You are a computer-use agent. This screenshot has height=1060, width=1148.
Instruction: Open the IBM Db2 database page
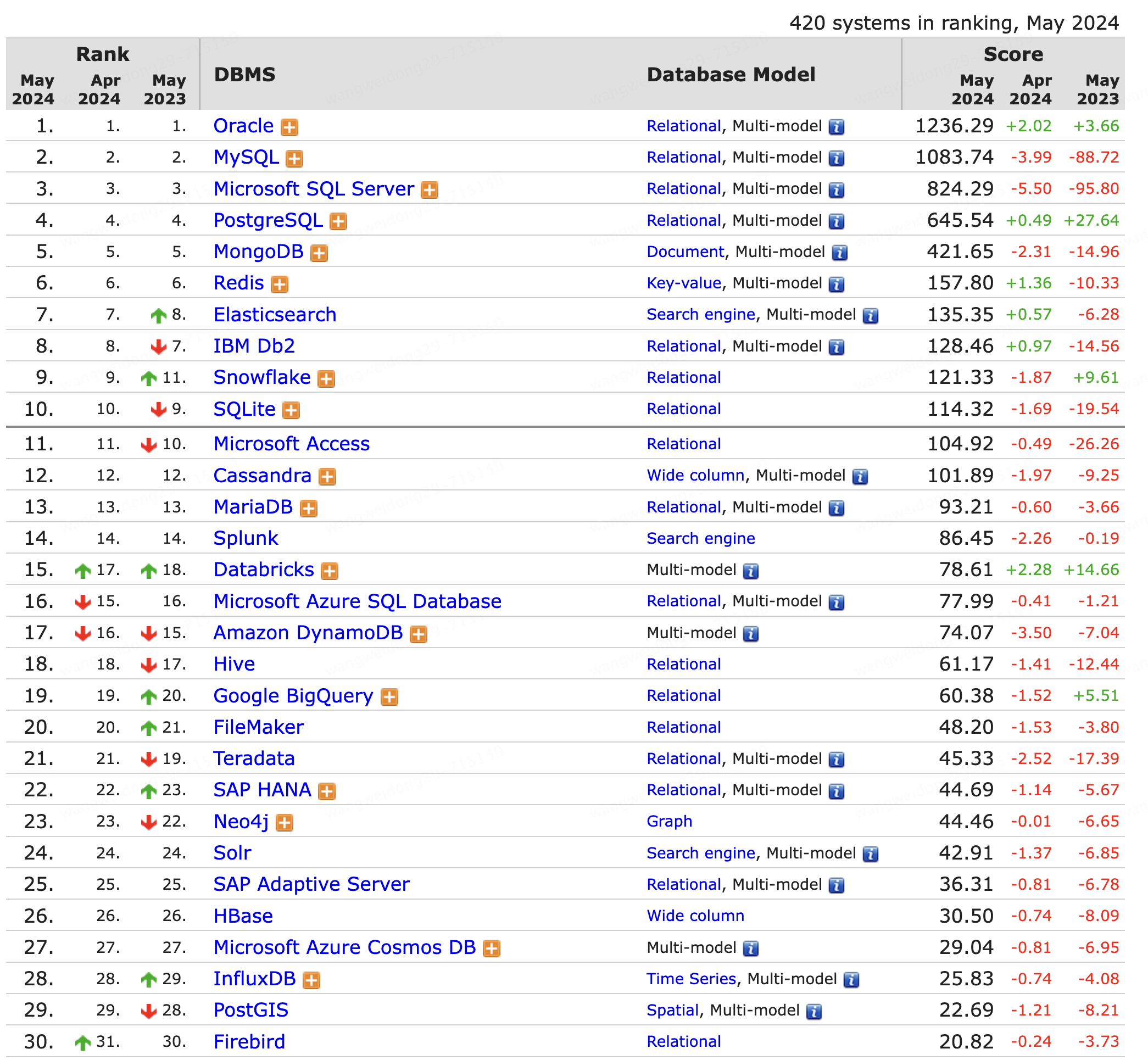point(254,346)
